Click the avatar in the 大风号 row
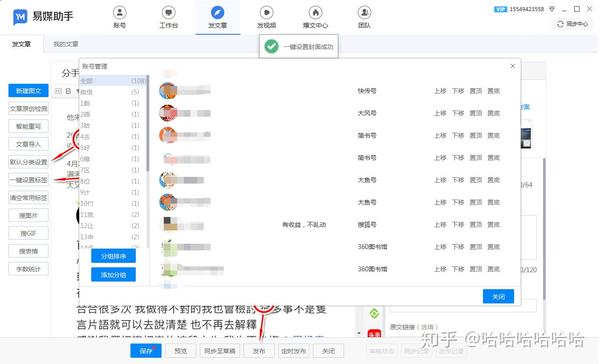 point(168,113)
